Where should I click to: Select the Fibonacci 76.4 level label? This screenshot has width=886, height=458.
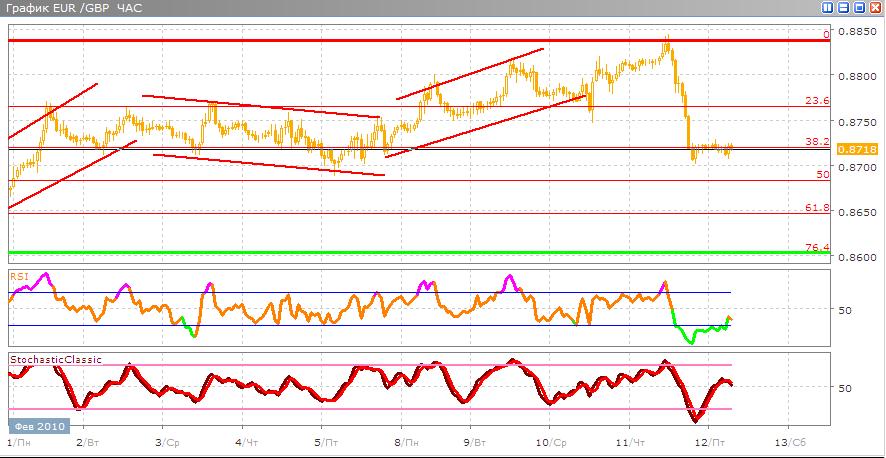coord(817,247)
